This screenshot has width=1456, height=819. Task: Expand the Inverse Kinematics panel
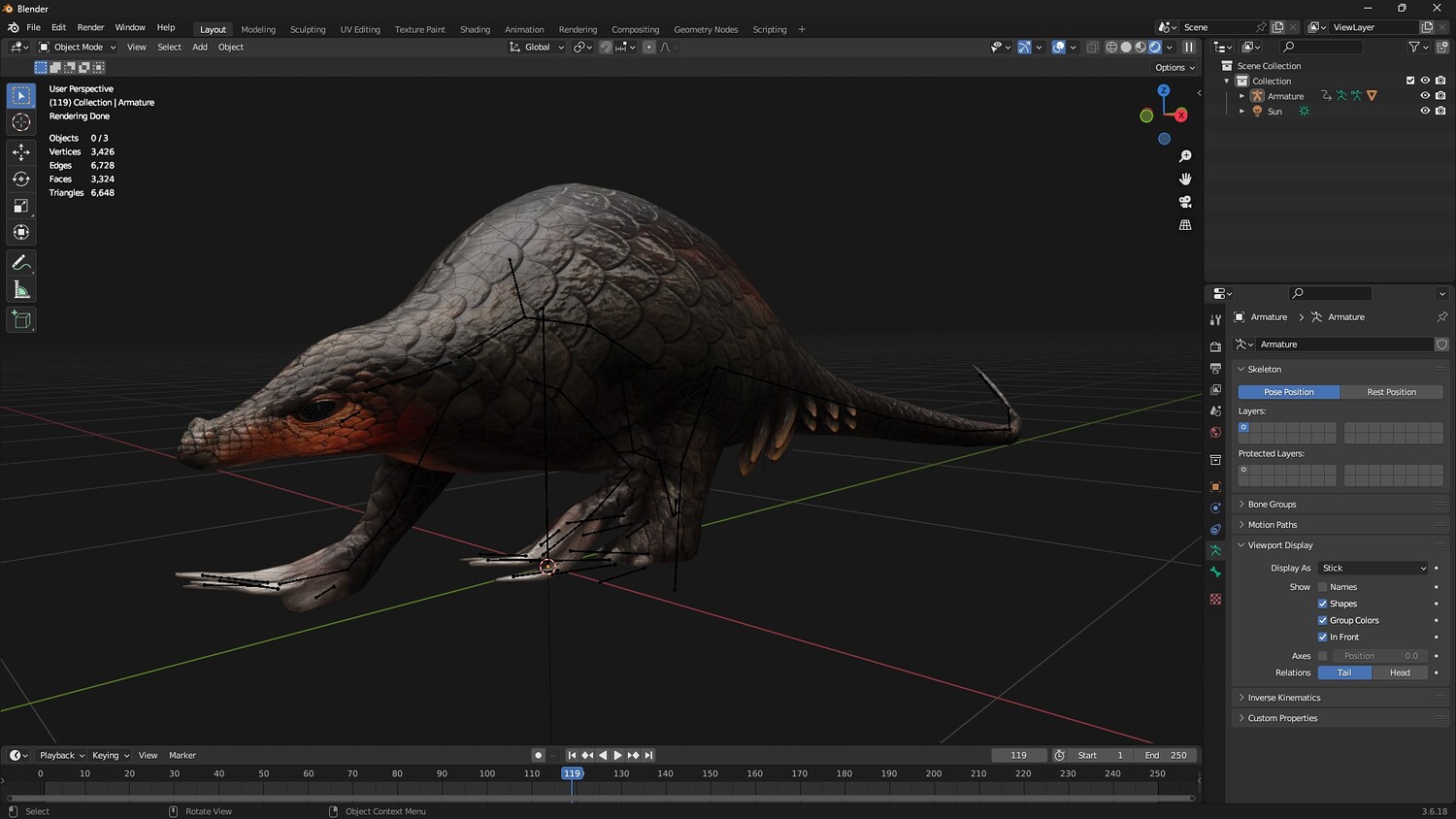point(1283,698)
